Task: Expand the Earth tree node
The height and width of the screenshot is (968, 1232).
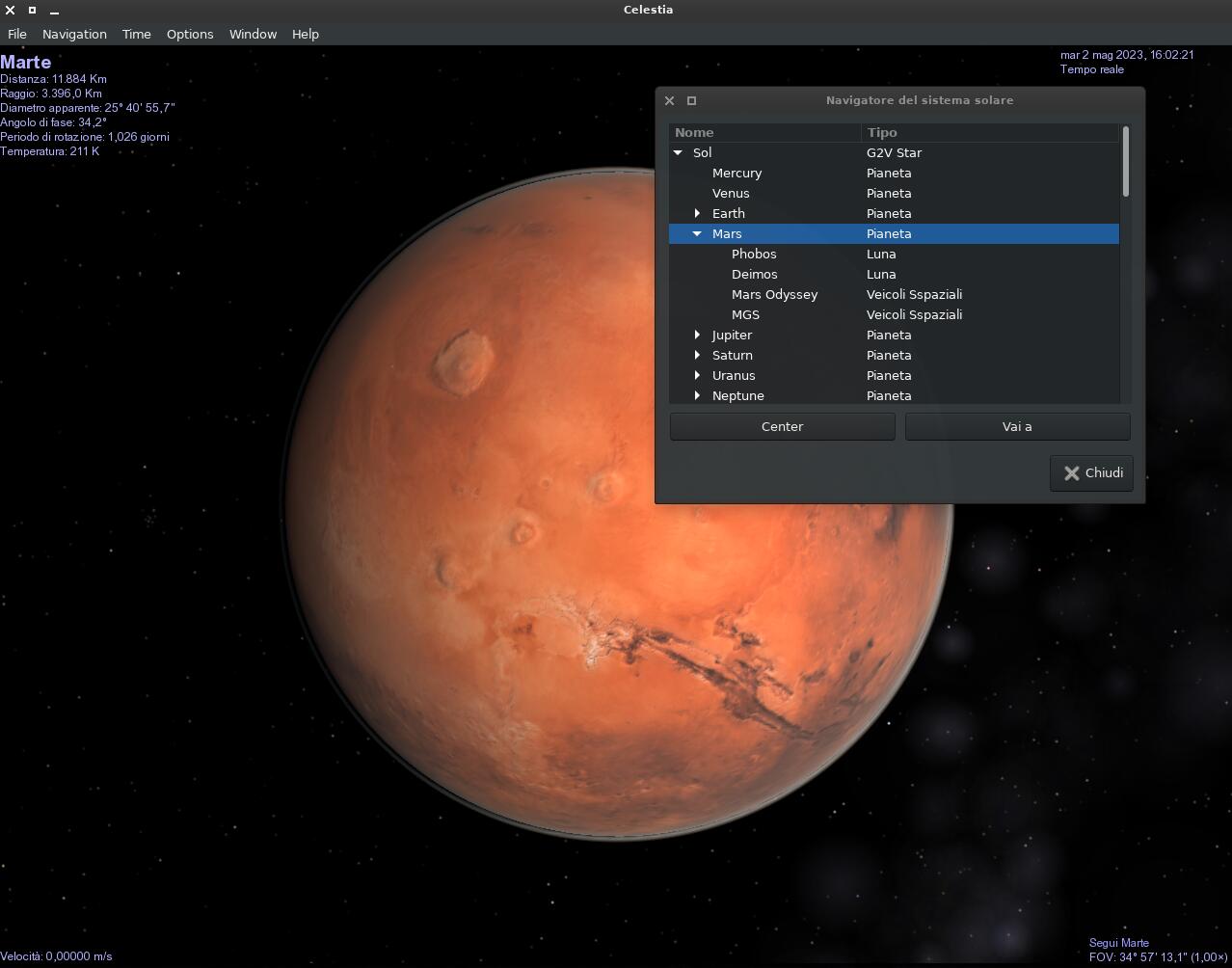Action: pyautogui.click(x=697, y=213)
